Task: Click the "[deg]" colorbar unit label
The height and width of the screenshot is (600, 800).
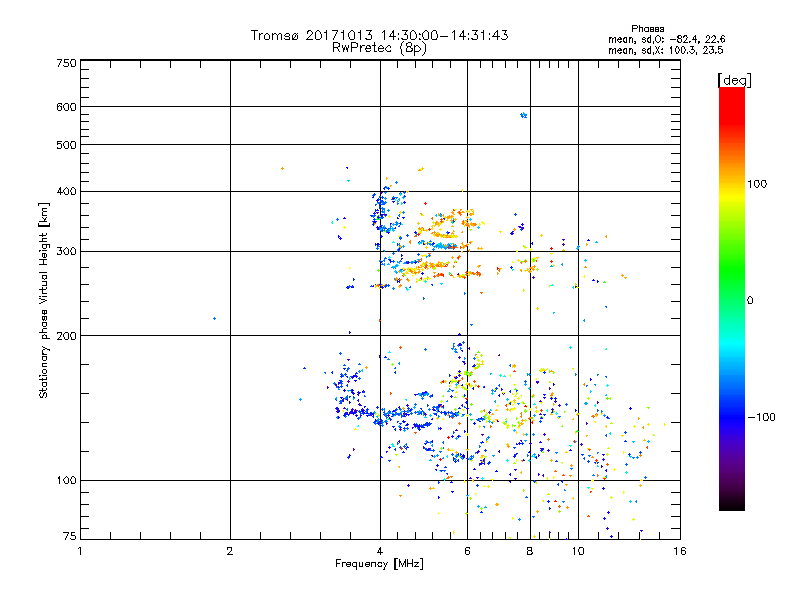Action: pyautogui.click(x=734, y=80)
